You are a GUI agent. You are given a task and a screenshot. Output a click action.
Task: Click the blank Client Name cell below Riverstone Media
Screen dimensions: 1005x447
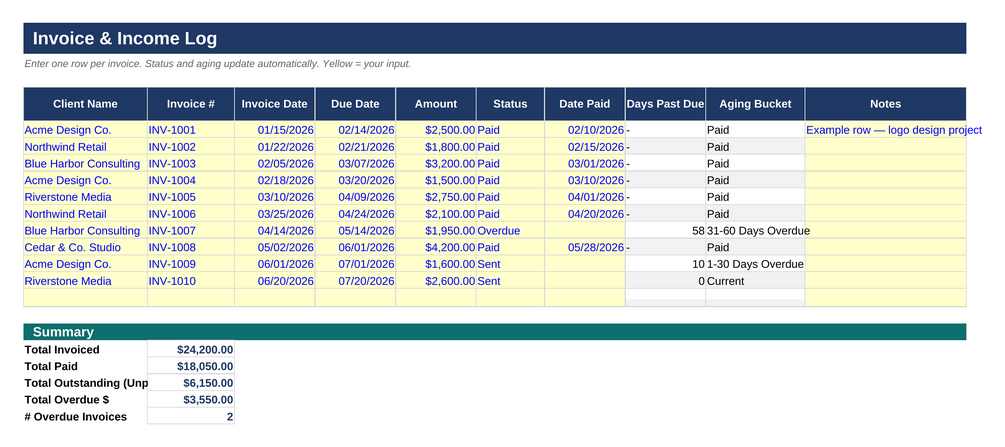pyautogui.click(x=85, y=298)
